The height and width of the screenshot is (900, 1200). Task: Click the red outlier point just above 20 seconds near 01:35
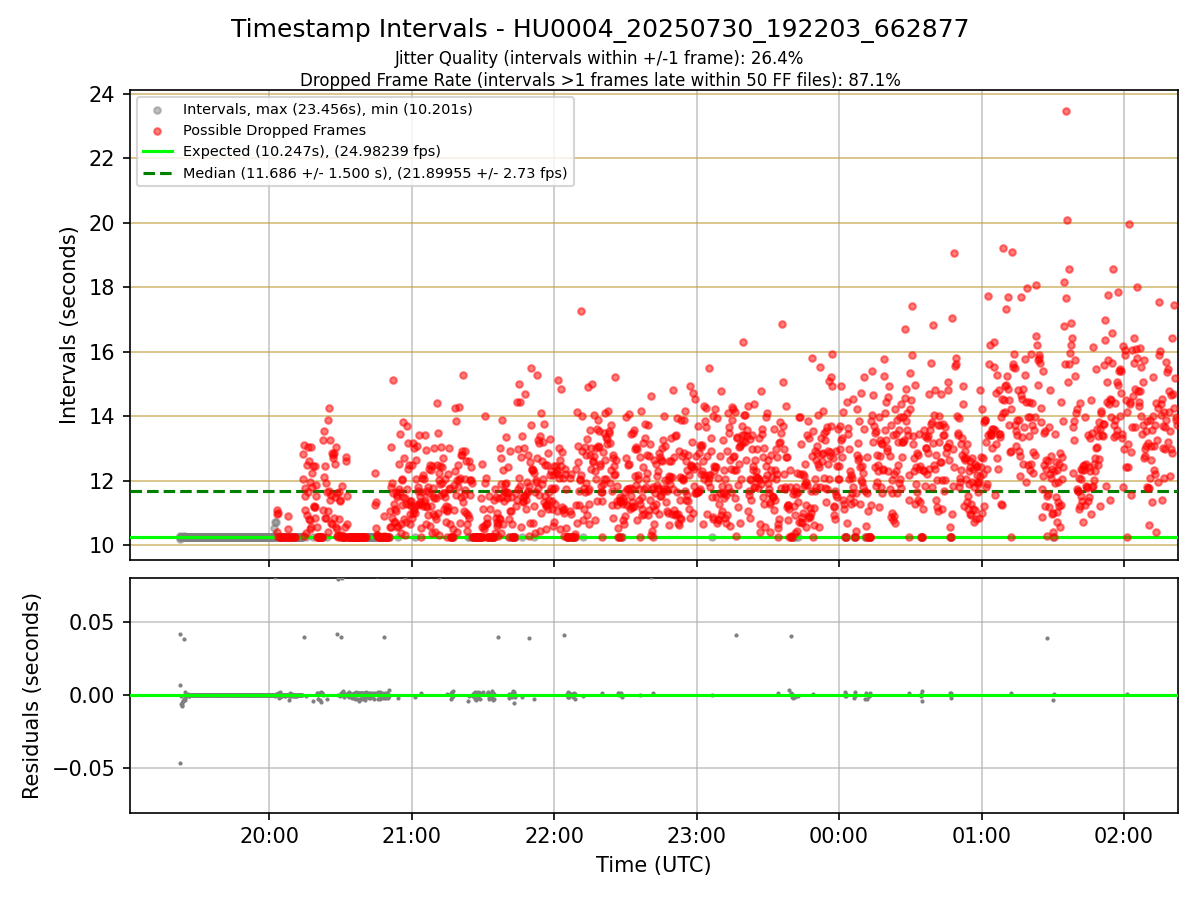[x=1067, y=220]
